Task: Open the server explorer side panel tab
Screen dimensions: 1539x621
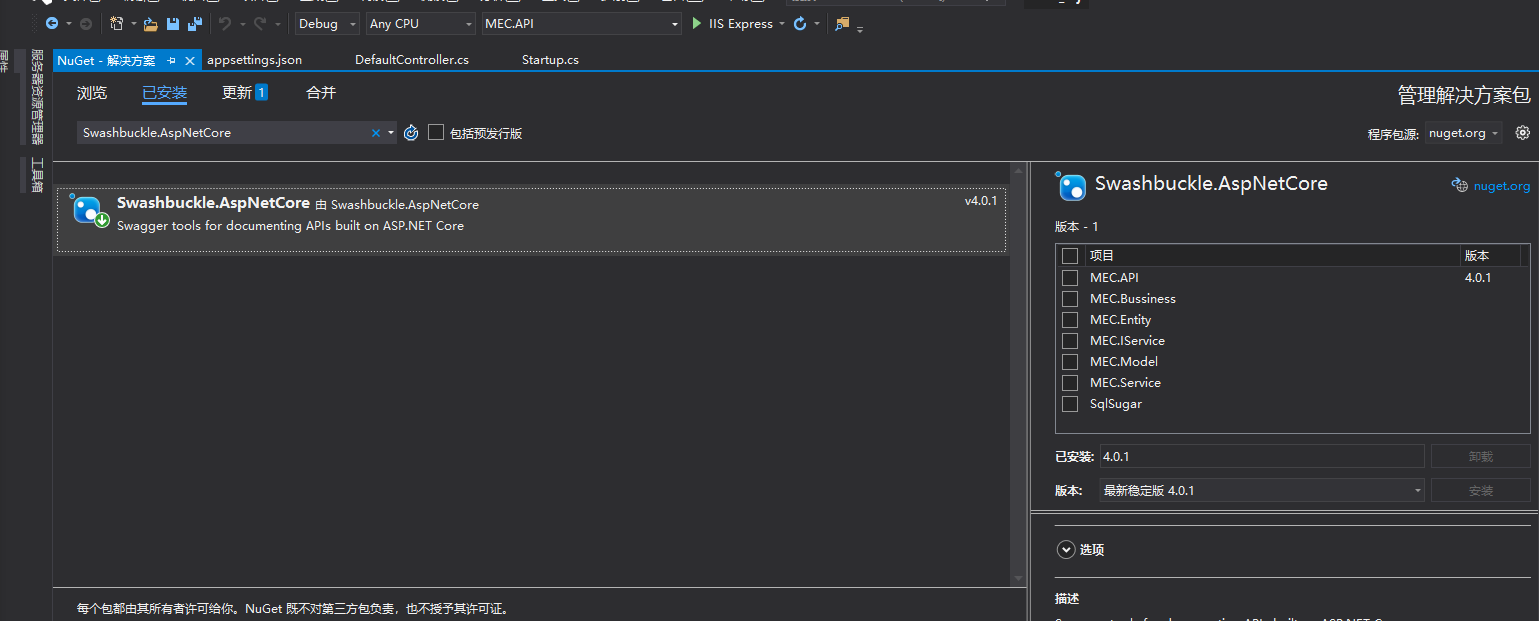Action: [x=37, y=97]
